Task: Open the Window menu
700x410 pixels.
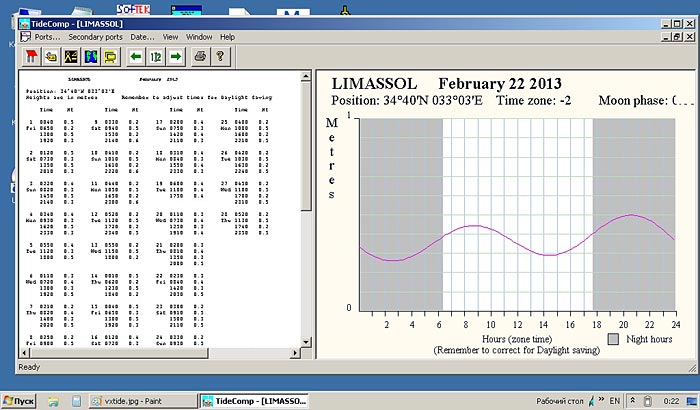Action: tap(199, 37)
